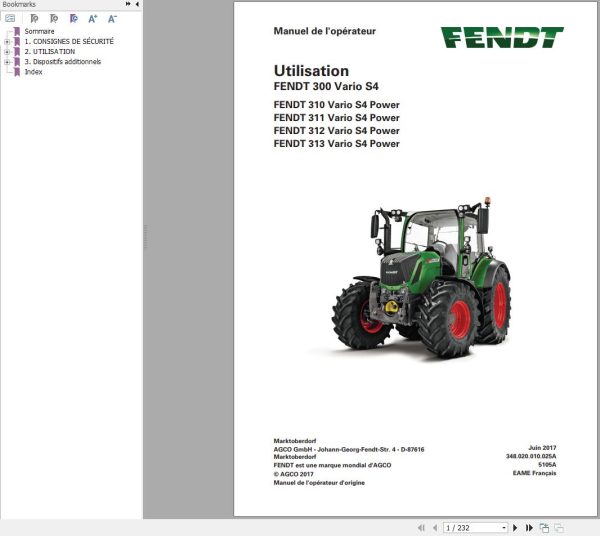
Task: Click the EAME Français text
Action: click(x=535, y=473)
